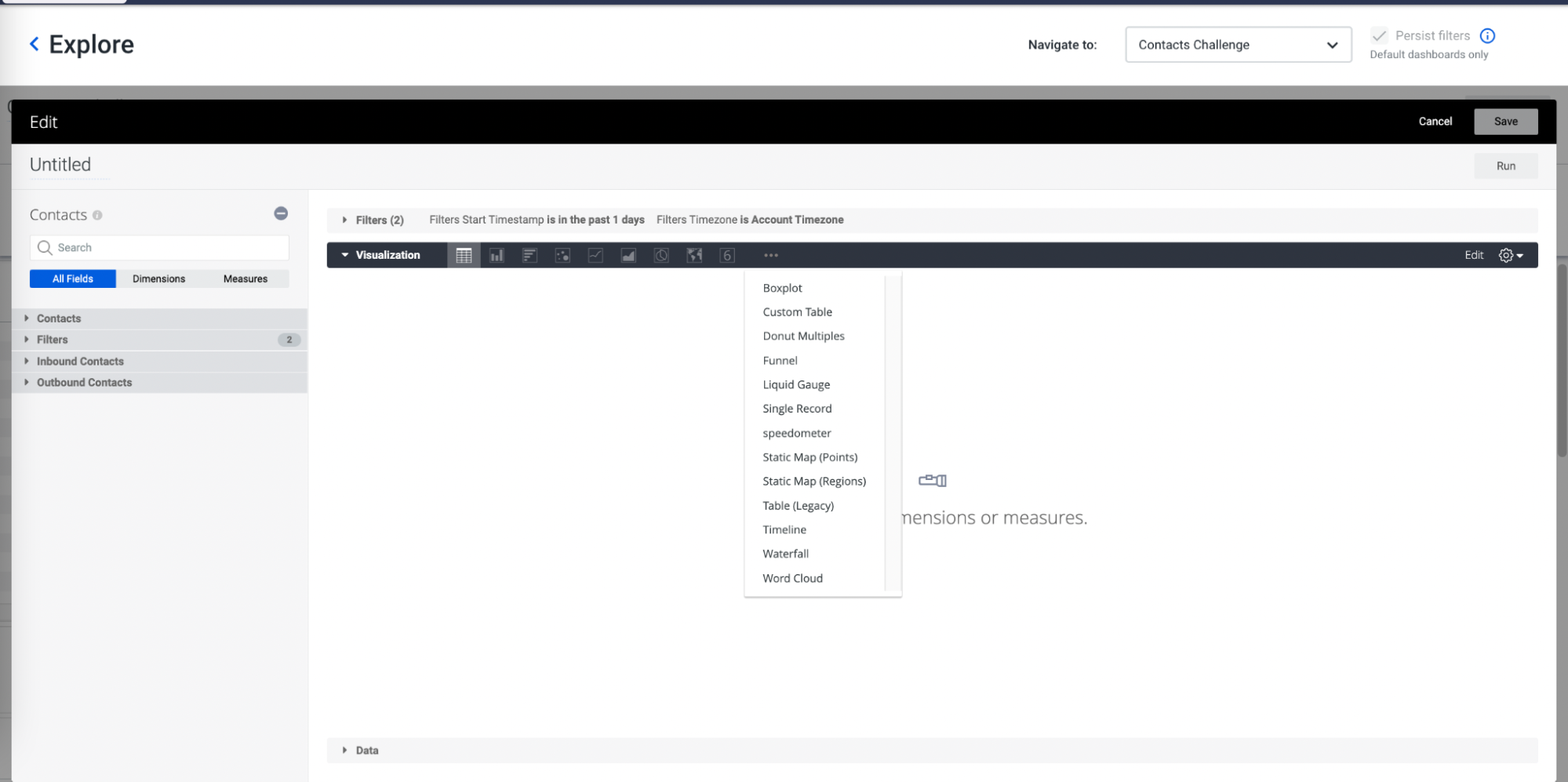Choose Single Record visualization option
The height and width of the screenshot is (782, 1568).
pos(797,409)
